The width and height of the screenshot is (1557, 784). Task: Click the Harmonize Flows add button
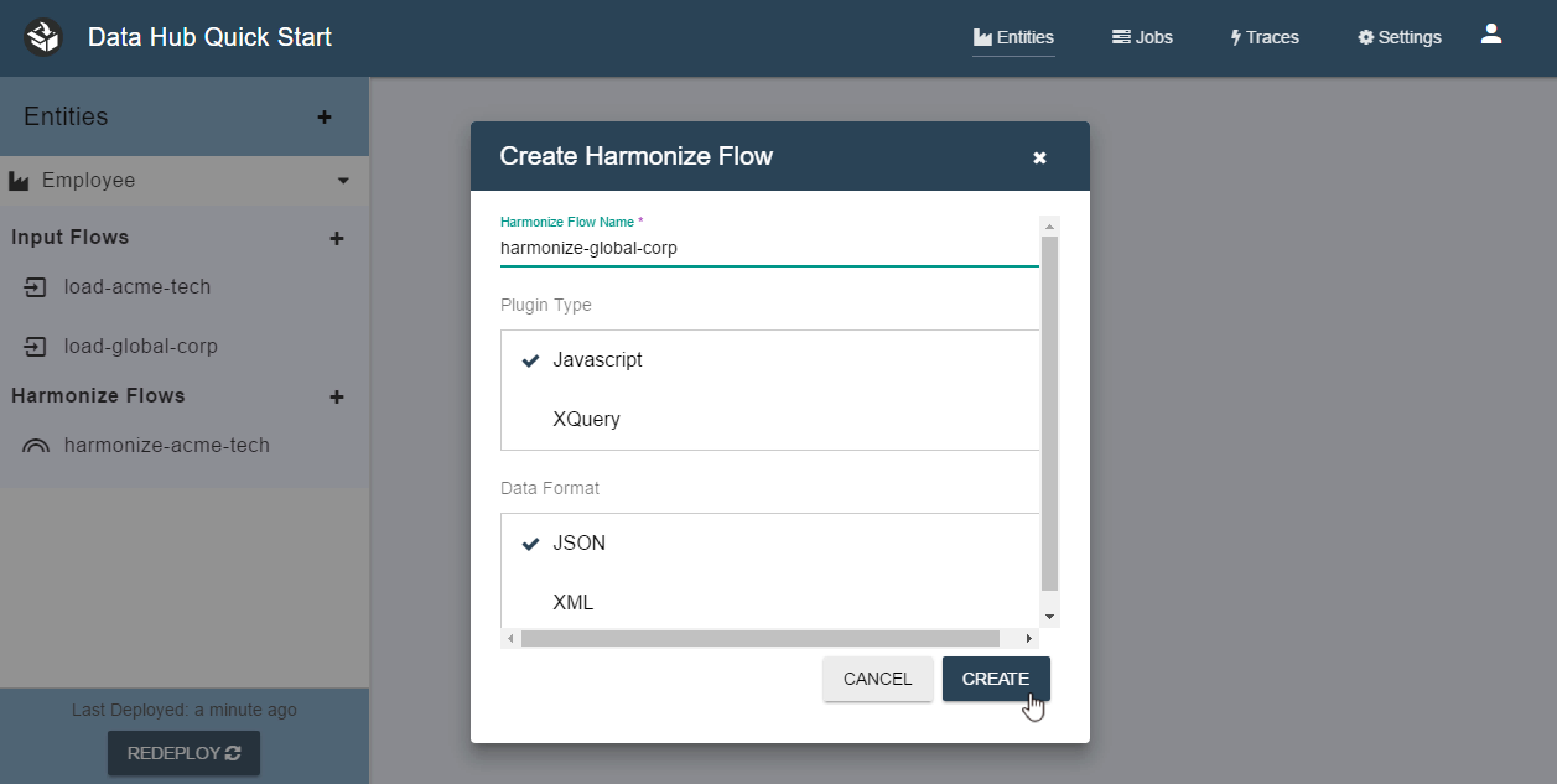point(338,395)
